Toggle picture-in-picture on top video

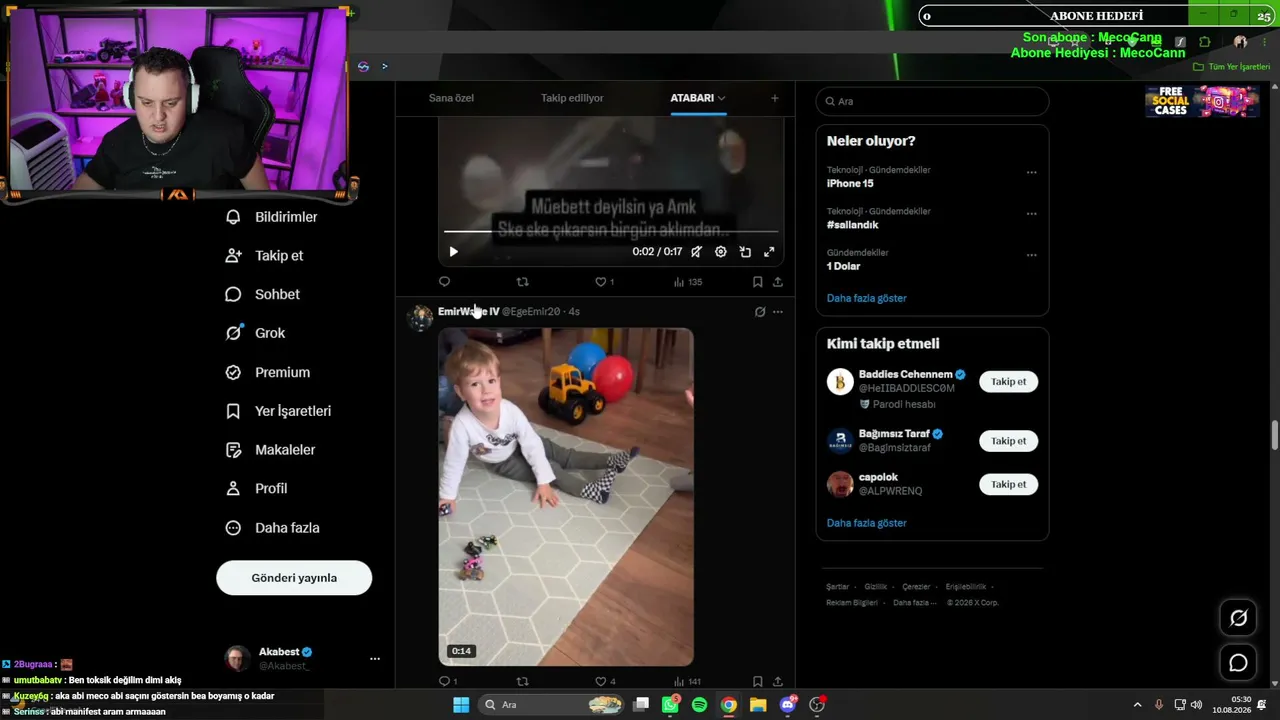tap(745, 252)
